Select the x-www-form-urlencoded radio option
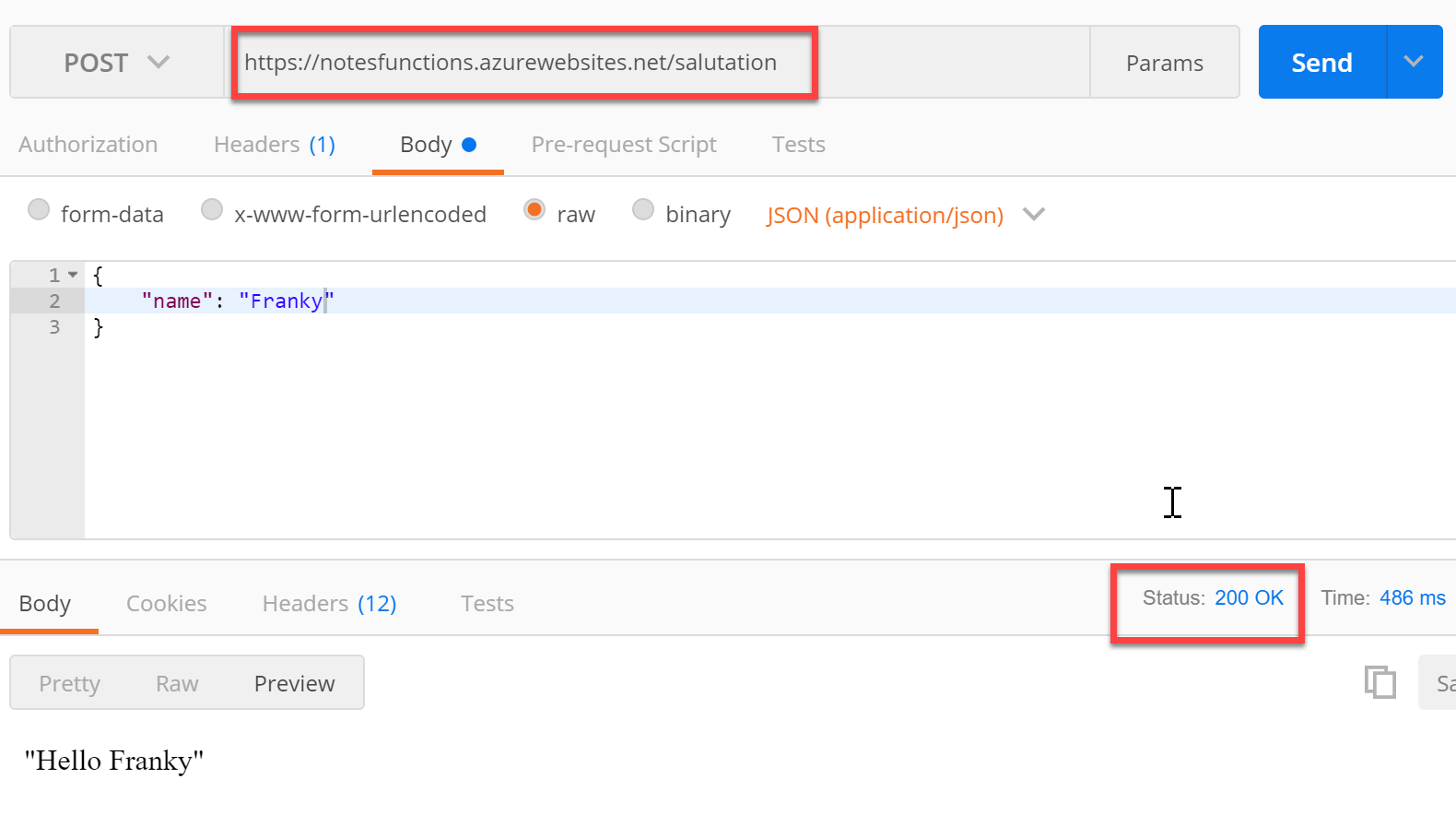 (x=212, y=209)
